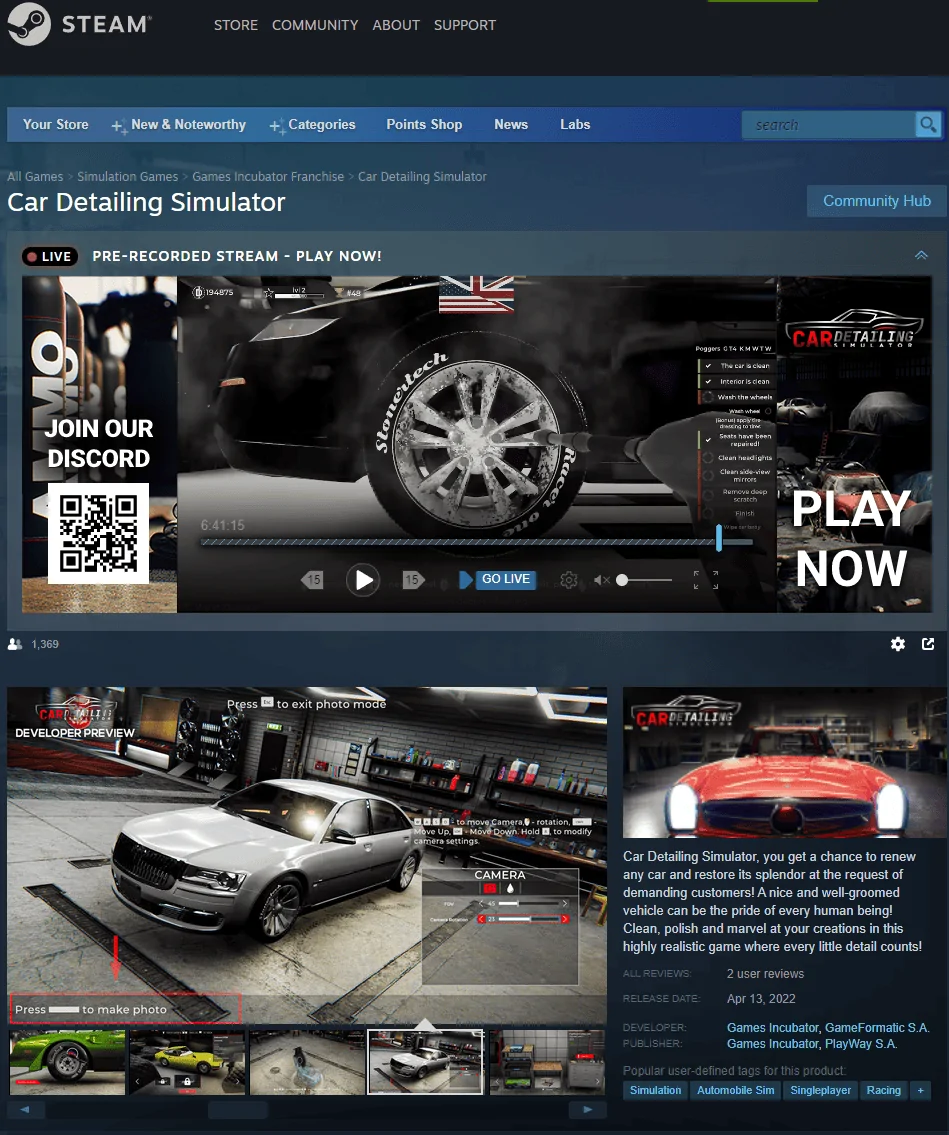Open the COMMUNITY menu
The image size is (949, 1135).
pyautogui.click(x=315, y=25)
